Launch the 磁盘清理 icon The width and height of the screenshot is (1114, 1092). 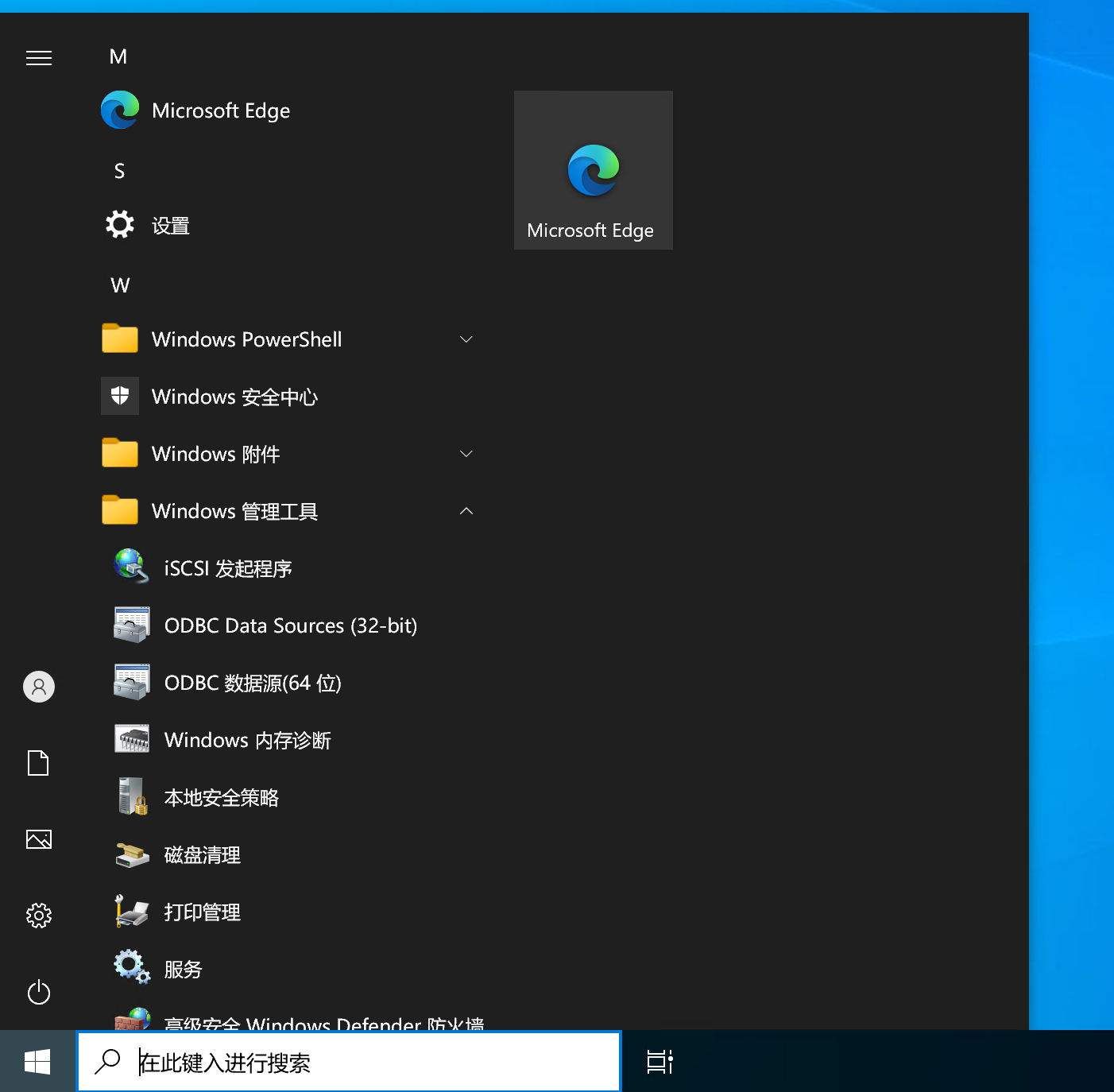(132, 855)
